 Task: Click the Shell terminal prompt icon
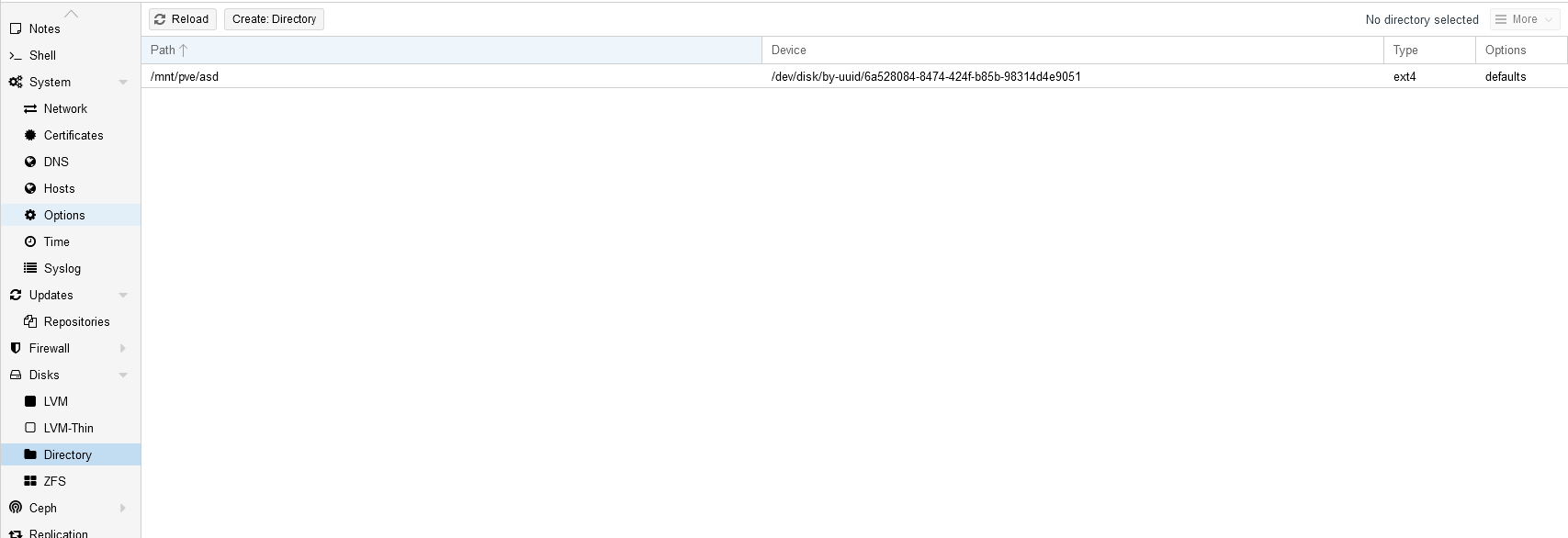16,55
